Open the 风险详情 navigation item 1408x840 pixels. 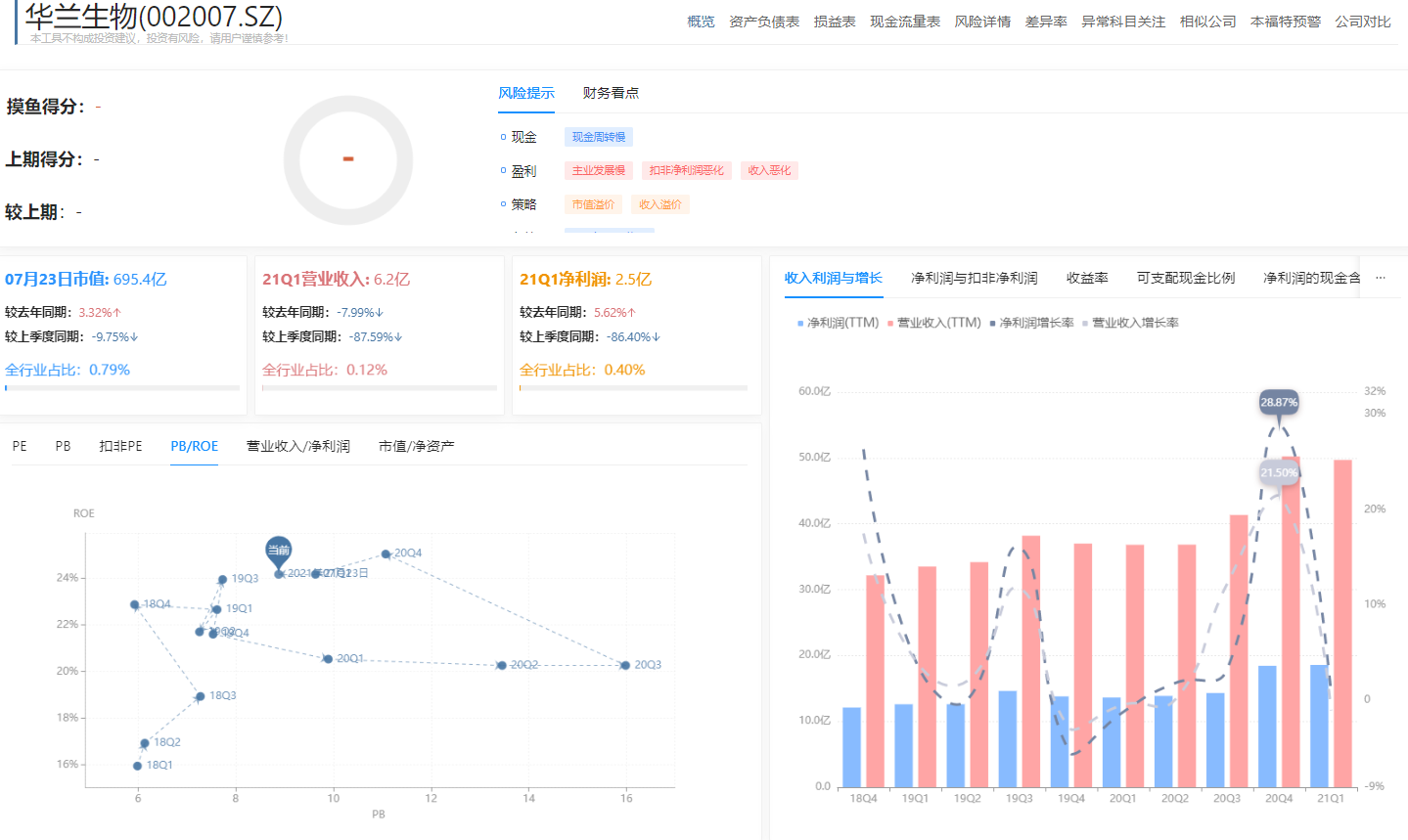(x=982, y=22)
